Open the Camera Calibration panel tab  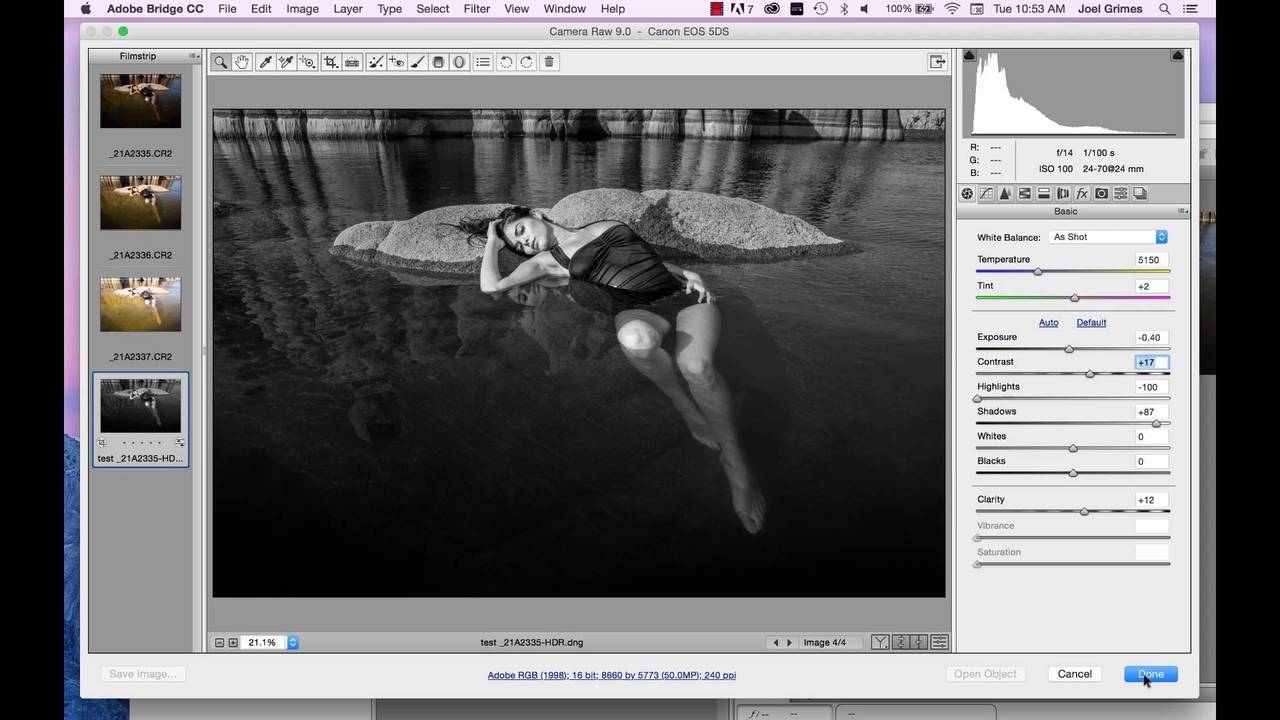coord(1101,194)
